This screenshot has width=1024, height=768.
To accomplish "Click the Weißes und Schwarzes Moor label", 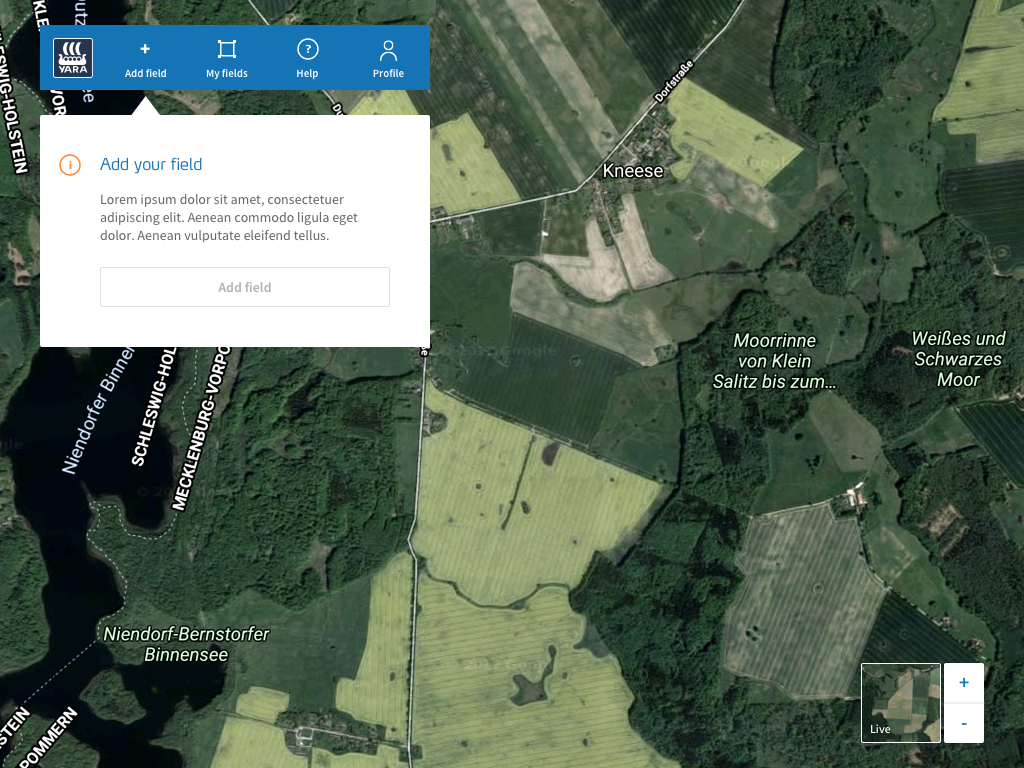I will coord(958,359).
